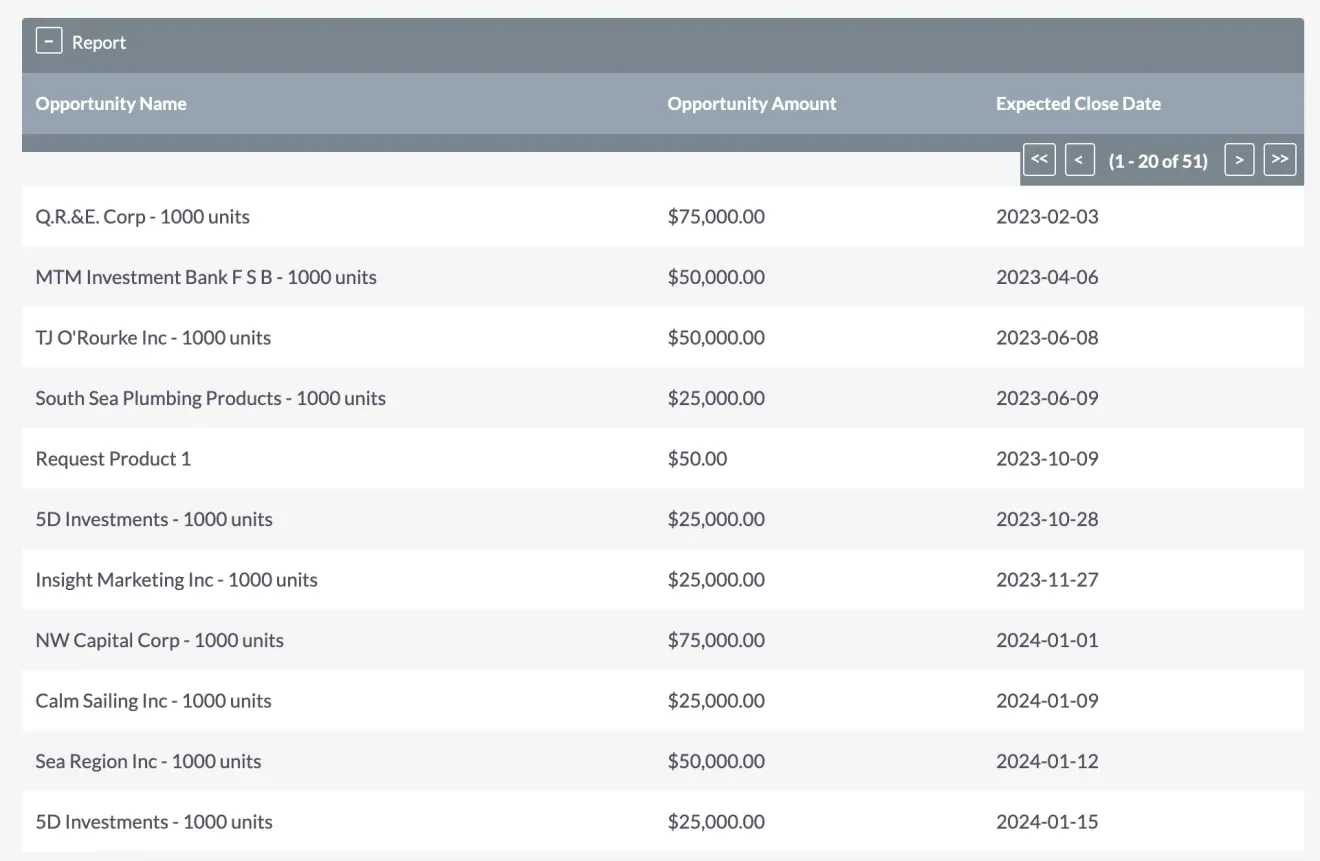This screenshot has width=1320, height=861.
Task: Open the 5D Investments opportunity closing 2023-10-28
Action: click(153, 519)
